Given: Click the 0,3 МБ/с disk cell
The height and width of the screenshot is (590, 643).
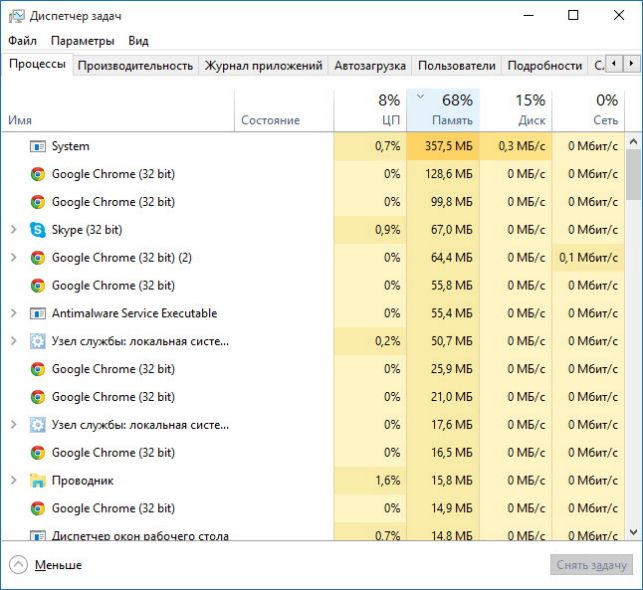Looking at the screenshot, I should pyautogui.click(x=516, y=146).
